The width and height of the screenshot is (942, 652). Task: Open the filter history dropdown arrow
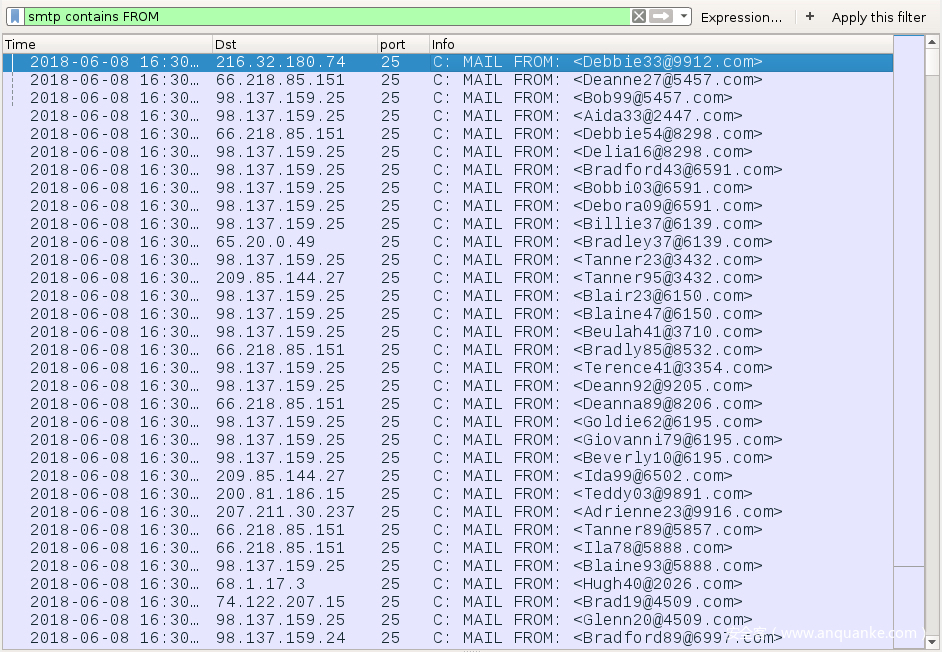[684, 17]
